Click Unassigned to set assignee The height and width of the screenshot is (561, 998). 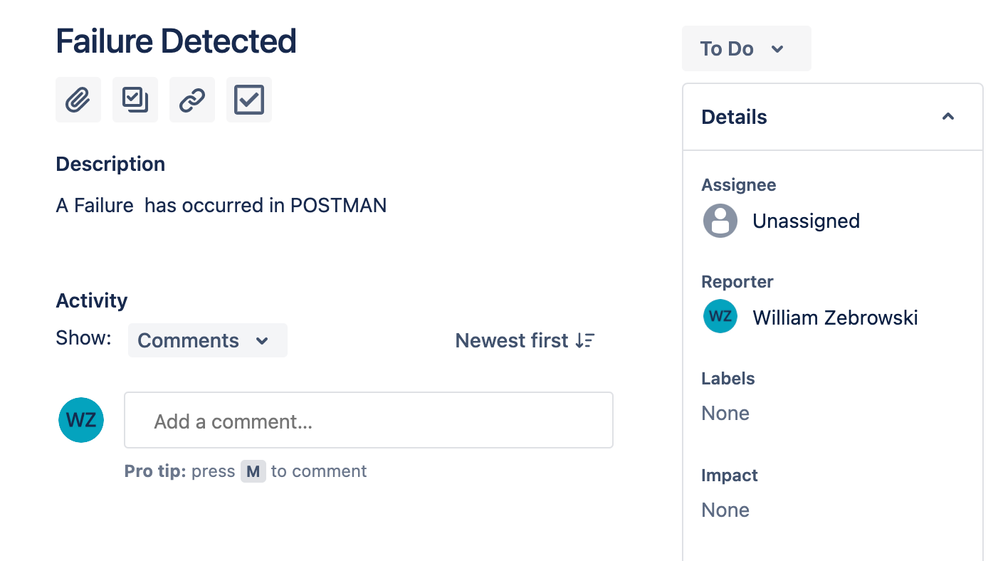806,221
